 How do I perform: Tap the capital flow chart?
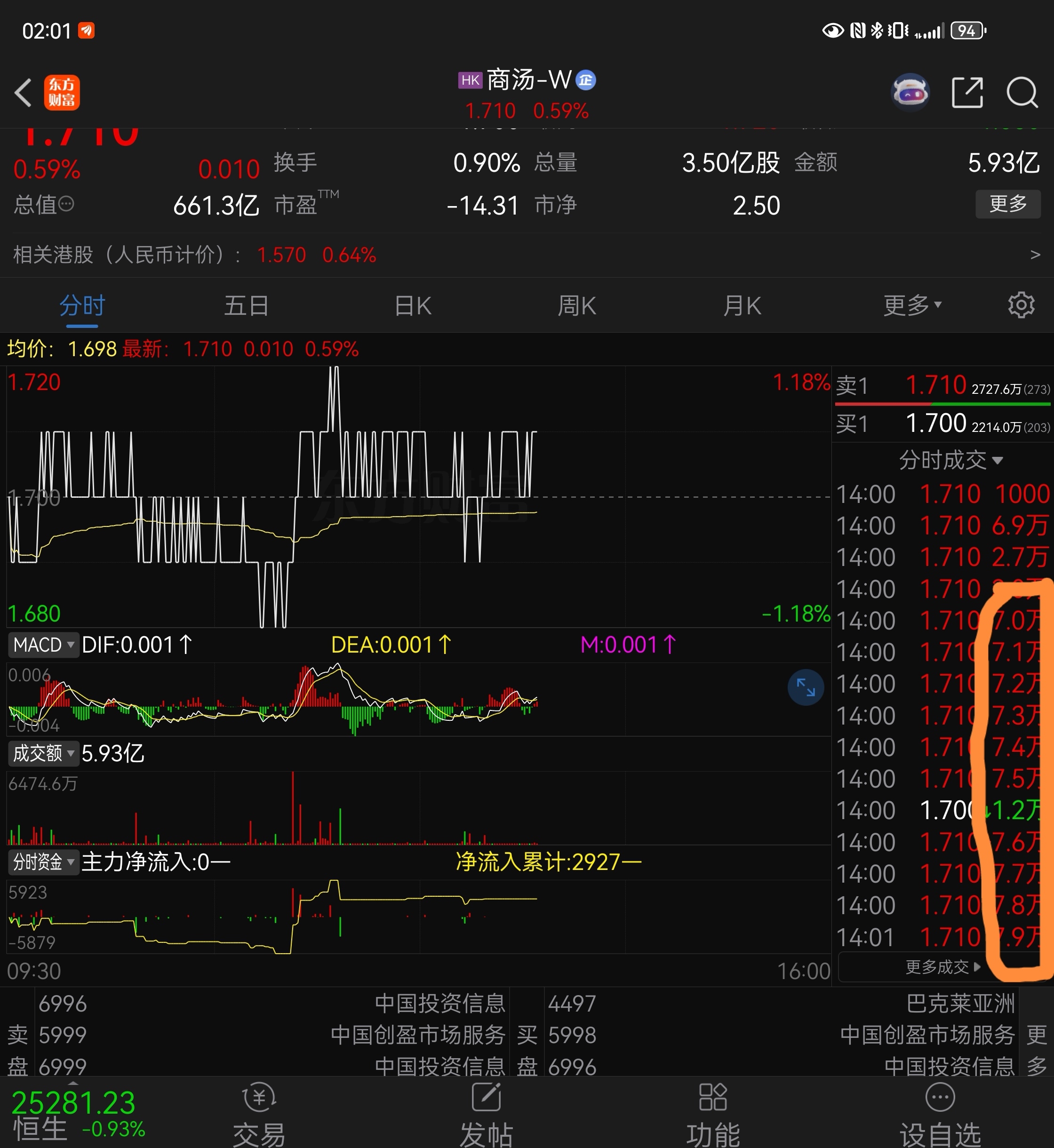[x=419, y=917]
